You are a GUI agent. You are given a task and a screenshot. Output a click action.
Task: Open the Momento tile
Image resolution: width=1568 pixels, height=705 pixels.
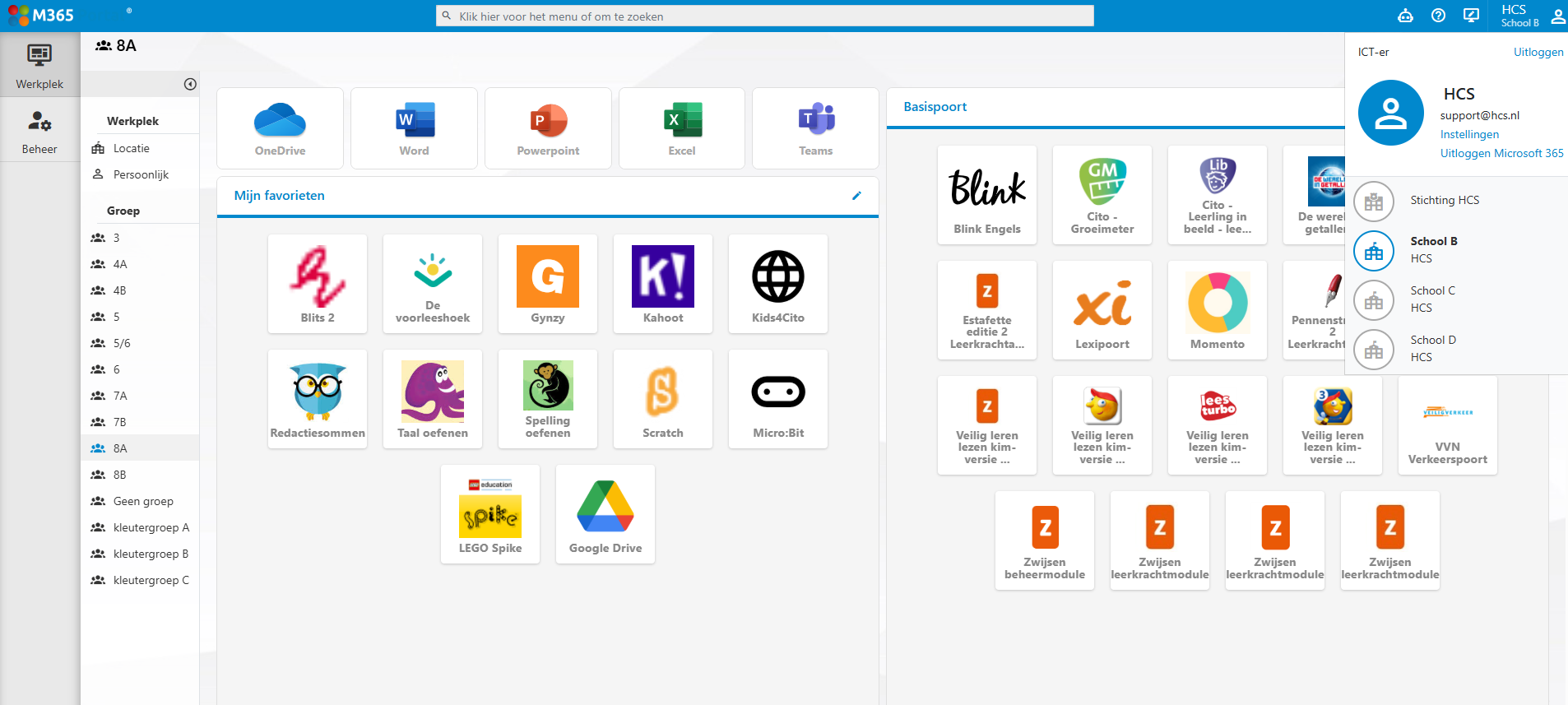click(1218, 310)
